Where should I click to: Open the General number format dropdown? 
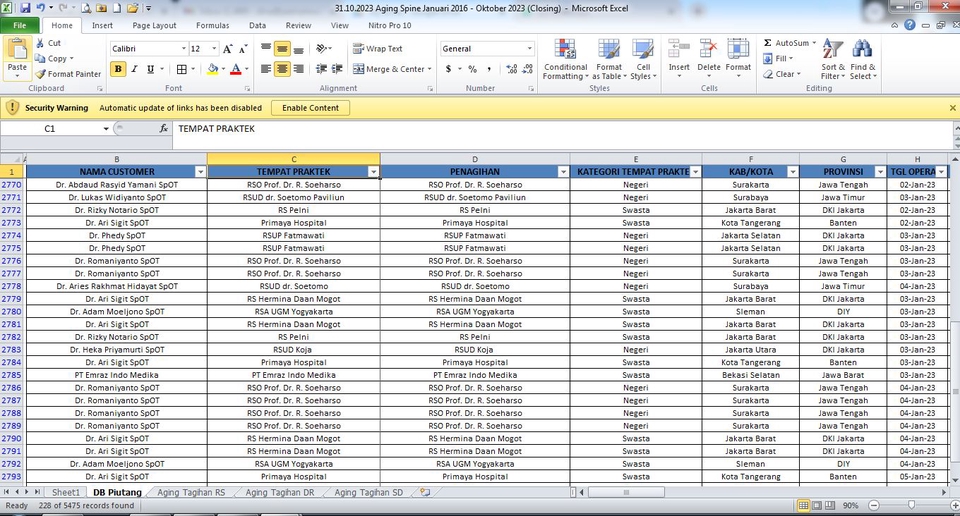529,49
